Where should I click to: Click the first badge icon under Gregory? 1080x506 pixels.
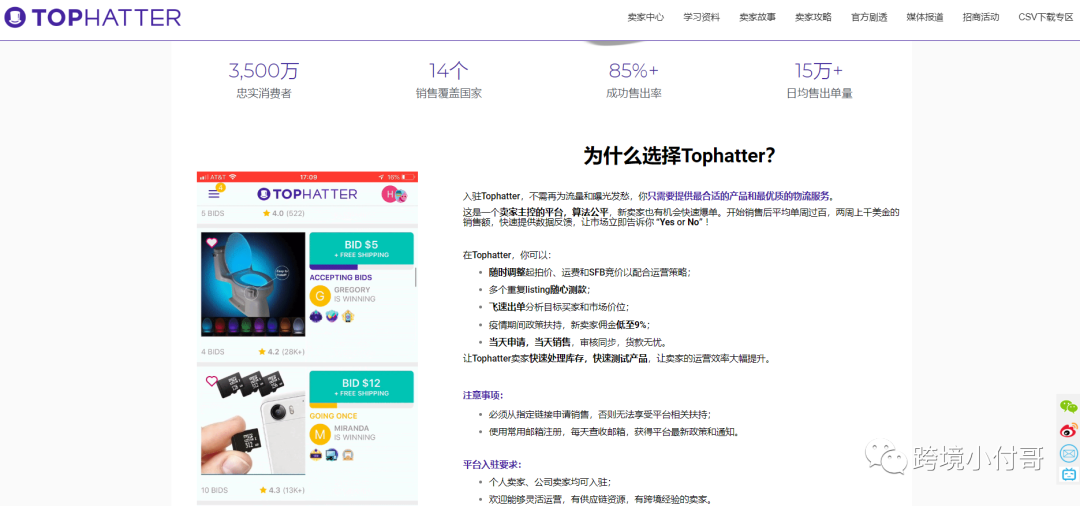click(315, 316)
